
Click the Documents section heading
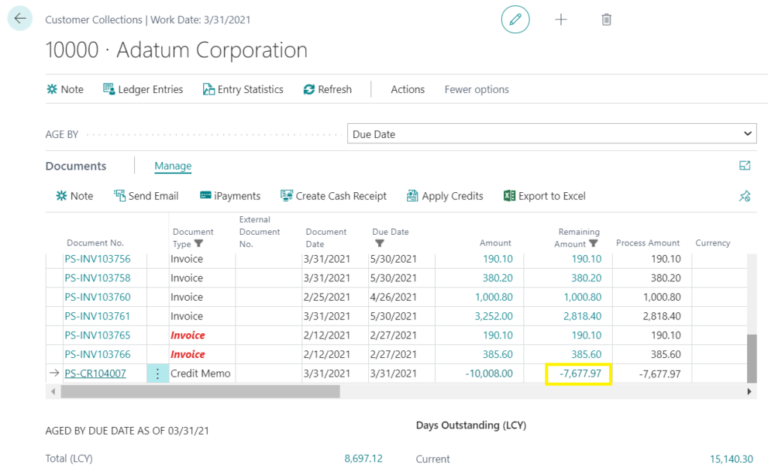[76, 166]
